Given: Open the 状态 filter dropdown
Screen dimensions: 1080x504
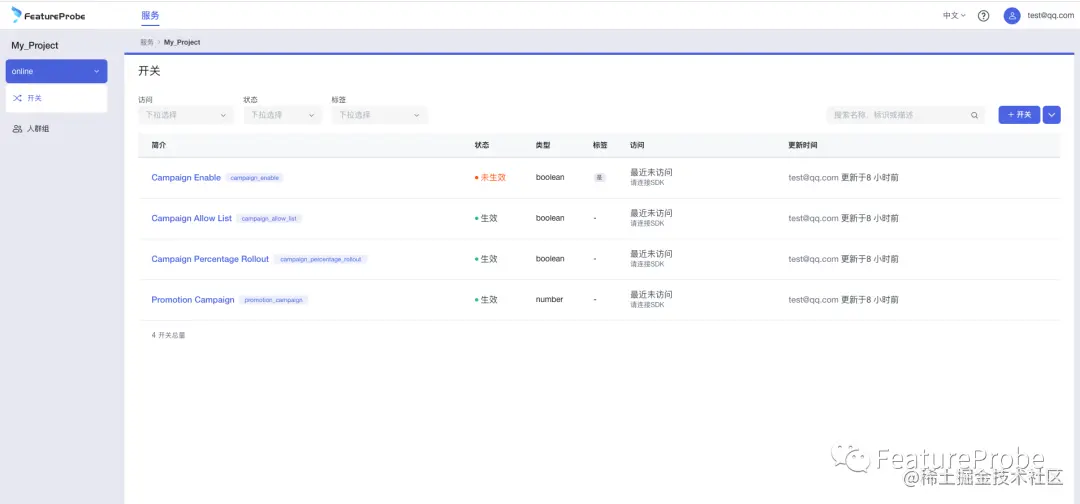Looking at the screenshot, I should (x=282, y=115).
